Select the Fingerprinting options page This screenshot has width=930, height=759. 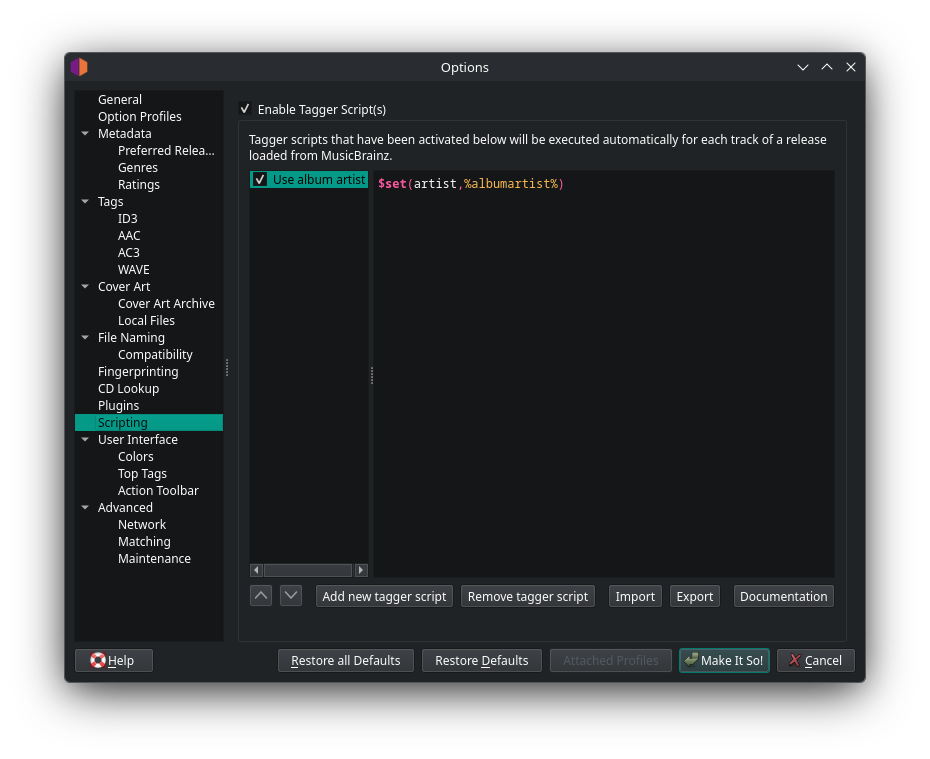(x=138, y=372)
